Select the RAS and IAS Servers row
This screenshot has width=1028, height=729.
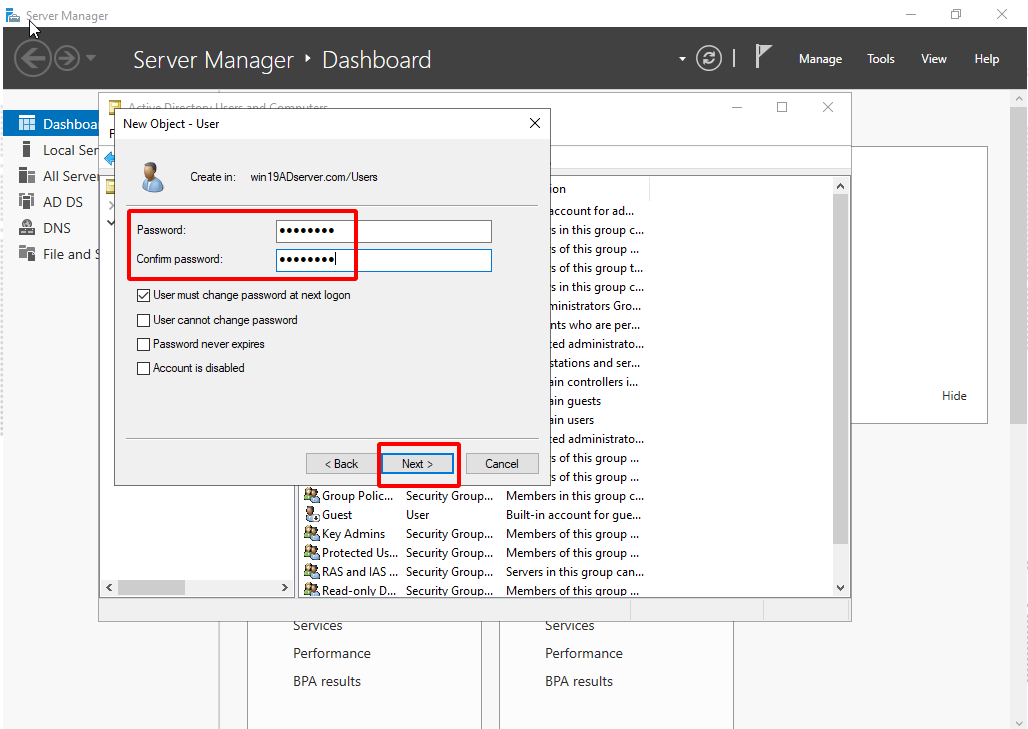(473, 572)
